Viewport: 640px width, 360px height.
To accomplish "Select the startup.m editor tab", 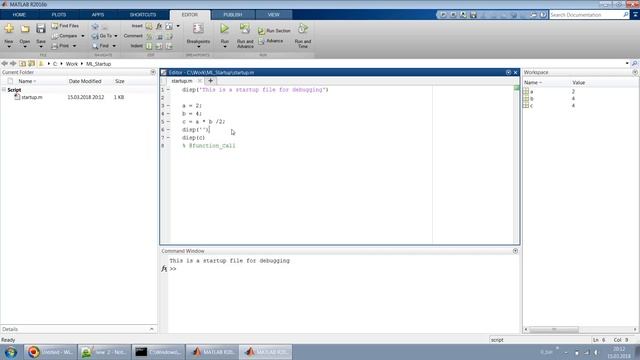I will (x=182, y=81).
